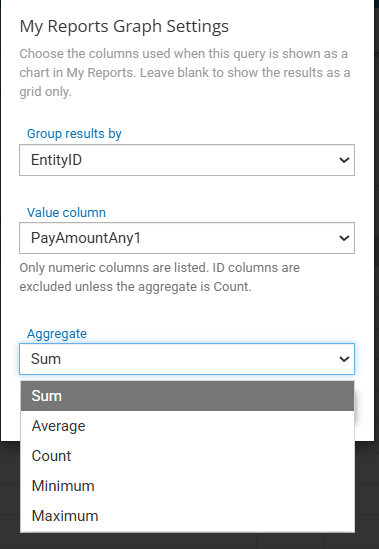This screenshot has width=379, height=549.
Task: Click the My Reports Graph Settings heading
Action: point(124,27)
